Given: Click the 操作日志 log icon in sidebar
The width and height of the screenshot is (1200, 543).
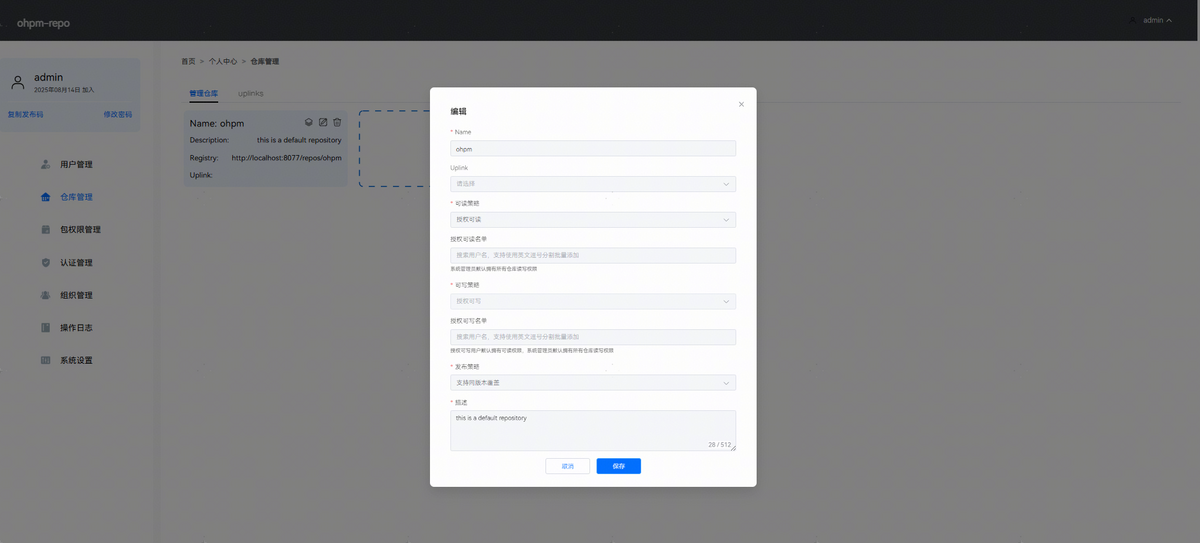Looking at the screenshot, I should 46,328.
